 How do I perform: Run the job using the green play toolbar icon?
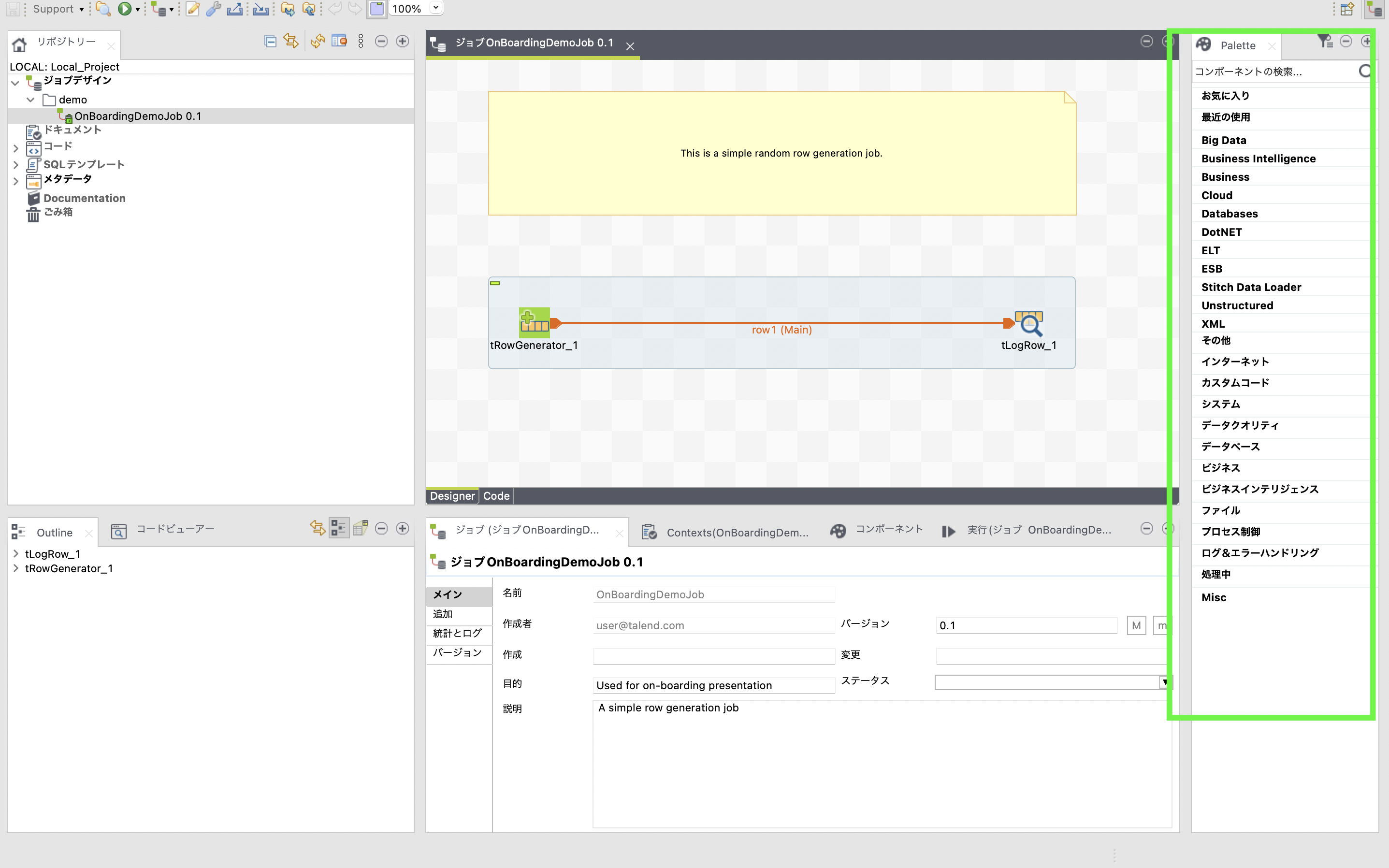(126, 9)
